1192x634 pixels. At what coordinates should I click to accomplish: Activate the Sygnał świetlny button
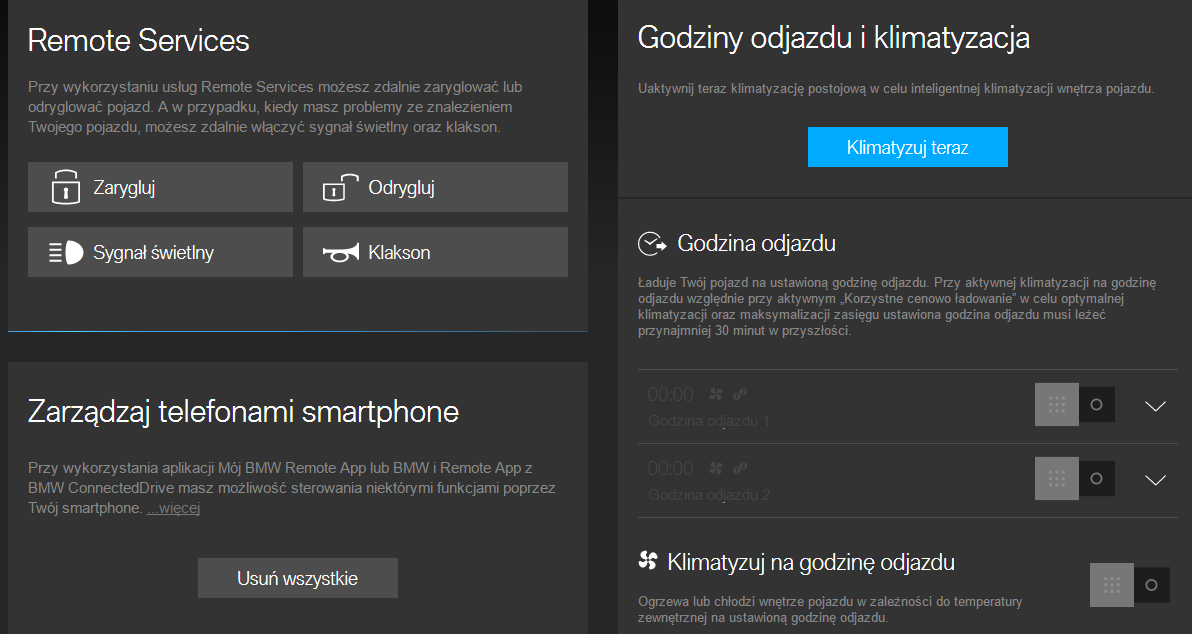(160, 252)
